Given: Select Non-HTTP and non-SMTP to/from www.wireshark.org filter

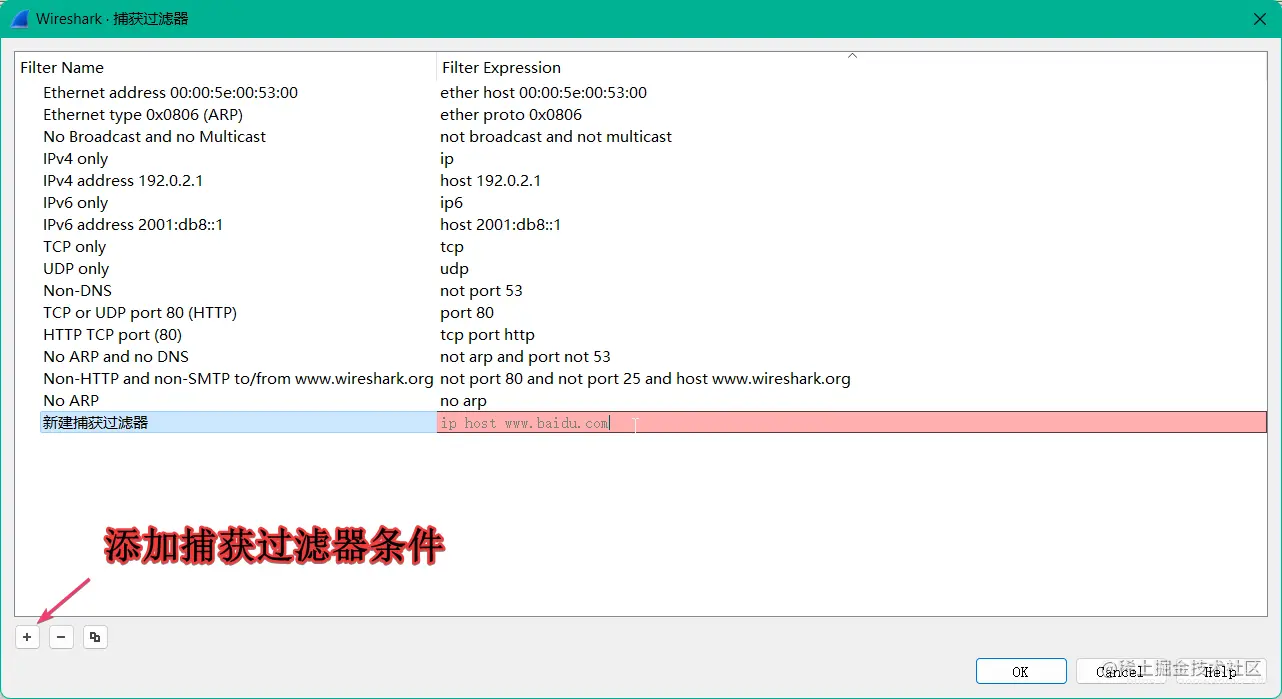Looking at the screenshot, I should click(238, 379).
